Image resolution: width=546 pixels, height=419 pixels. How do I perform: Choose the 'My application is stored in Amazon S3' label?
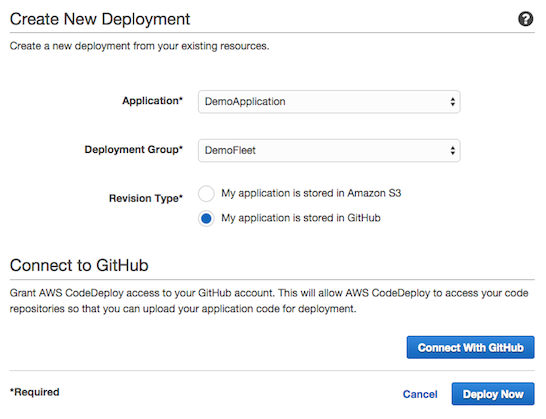pyautogui.click(x=311, y=193)
